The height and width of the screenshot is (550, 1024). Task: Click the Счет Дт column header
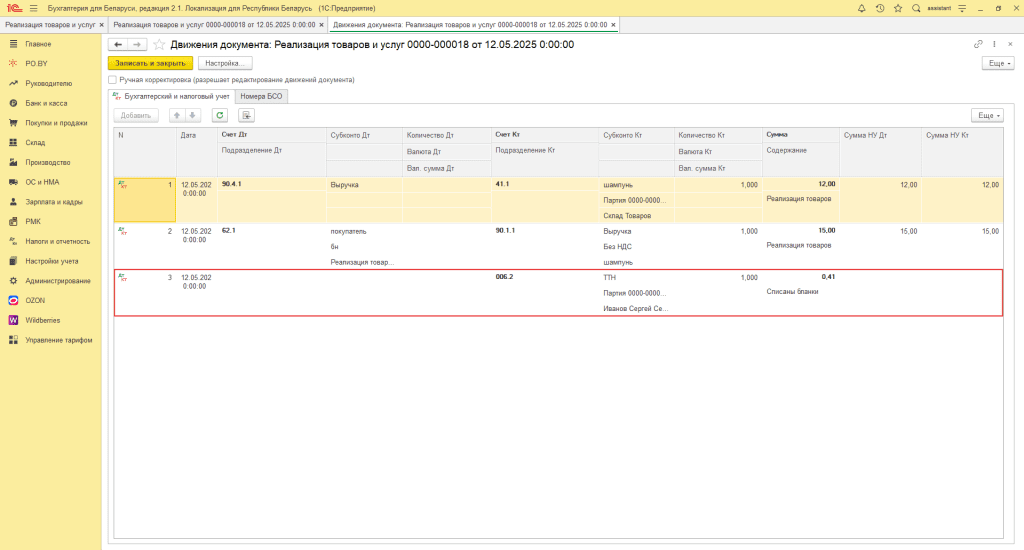coord(272,135)
